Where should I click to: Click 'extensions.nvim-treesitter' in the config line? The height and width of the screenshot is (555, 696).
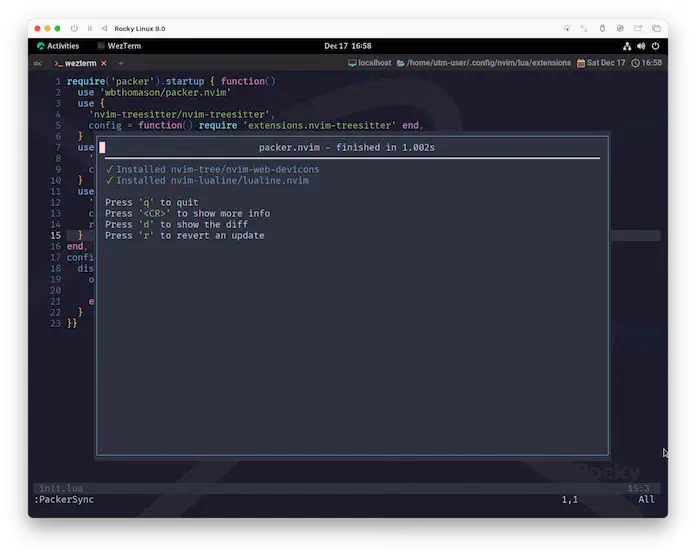tap(320, 125)
